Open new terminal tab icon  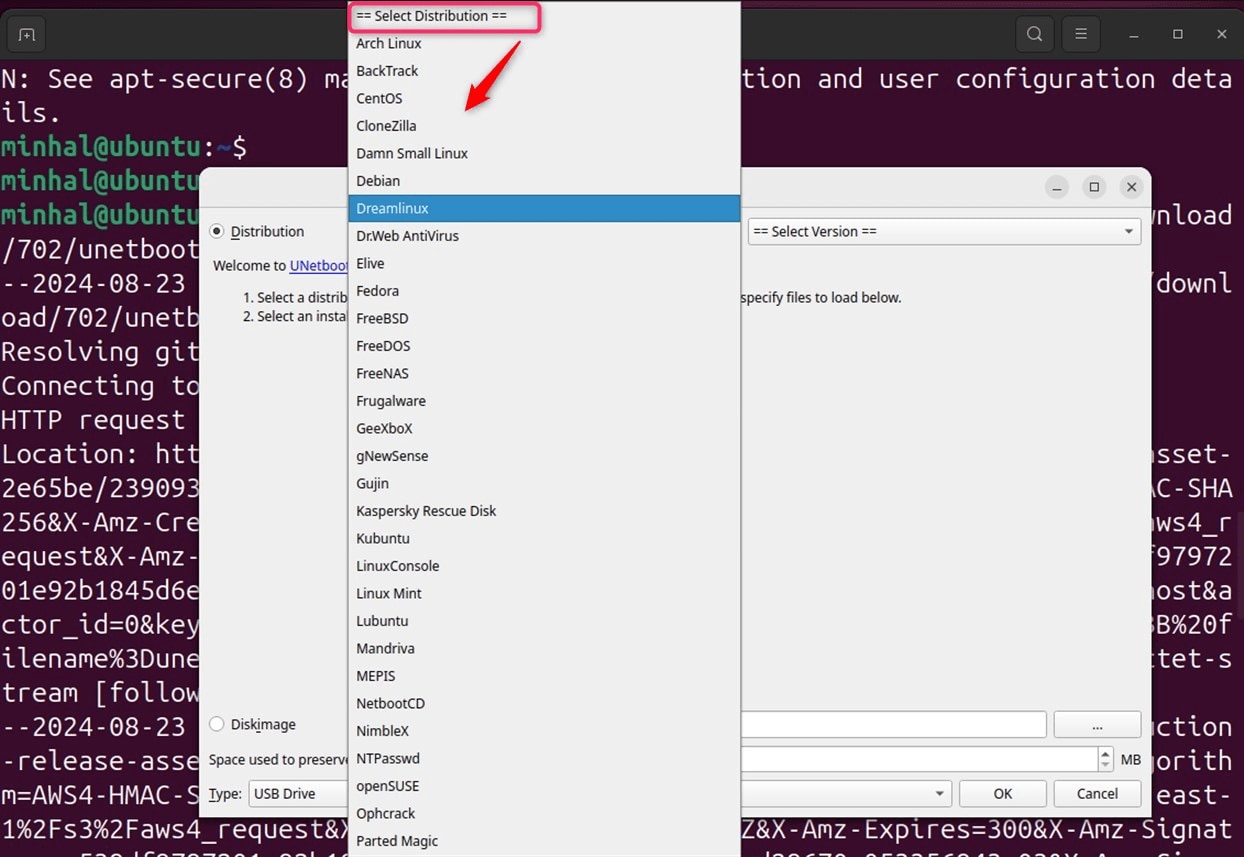tap(27, 35)
